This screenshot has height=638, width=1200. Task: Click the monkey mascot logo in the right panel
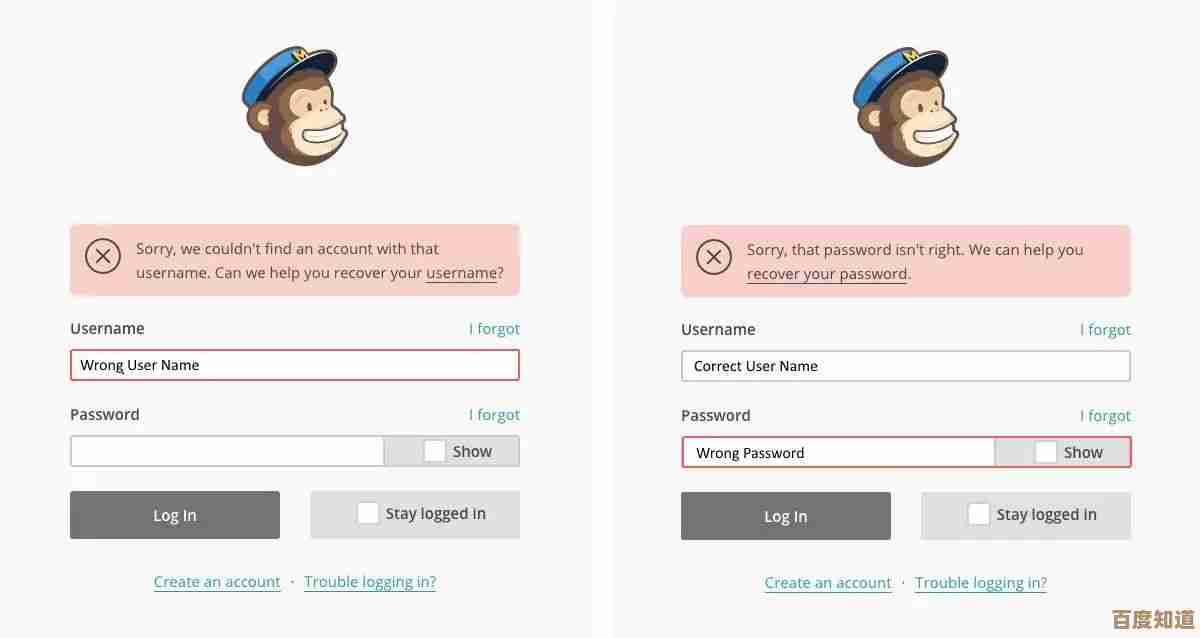coord(906,106)
